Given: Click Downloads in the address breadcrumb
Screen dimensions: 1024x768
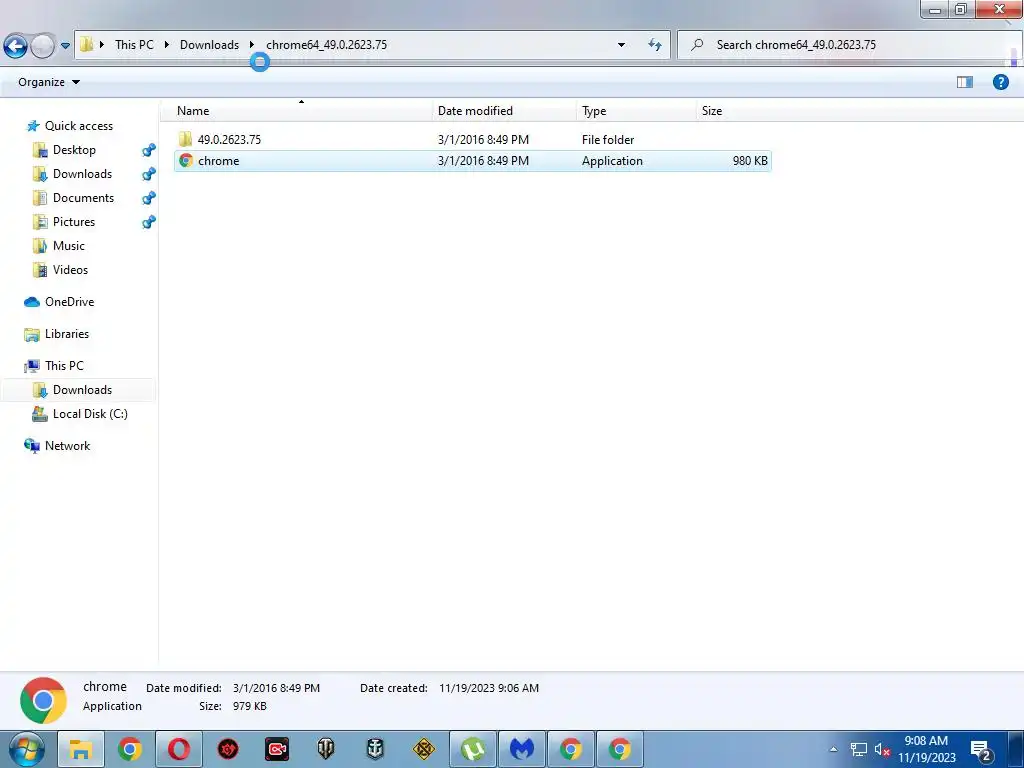Looking at the screenshot, I should (210, 44).
